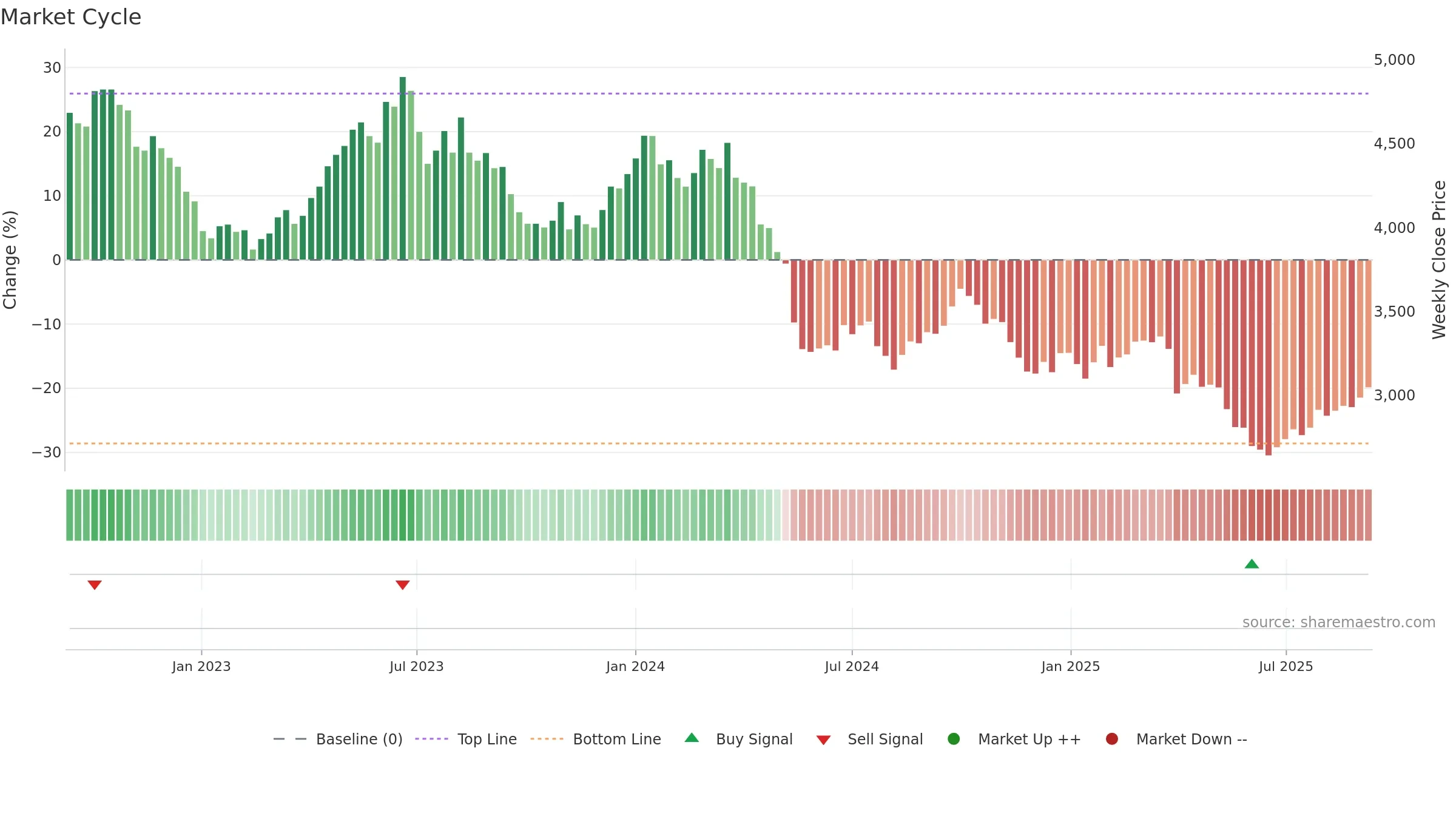Click the 3,500 price axis label
Image resolution: width=1456 pixels, height=819 pixels.
tap(1394, 312)
